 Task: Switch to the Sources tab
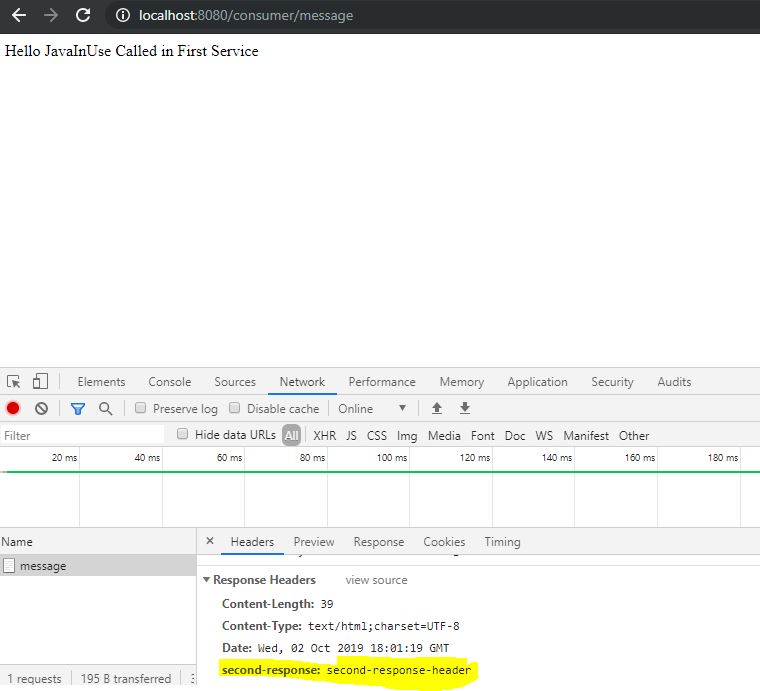[x=235, y=382]
